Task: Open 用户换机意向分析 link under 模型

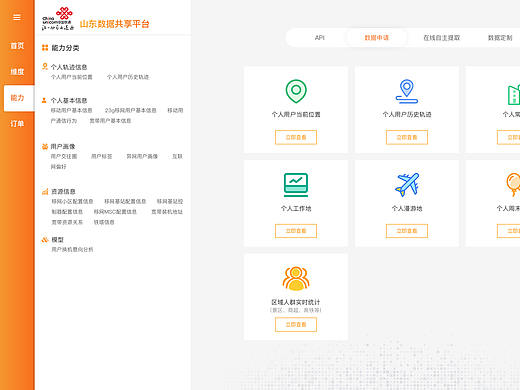Action: 72,249
